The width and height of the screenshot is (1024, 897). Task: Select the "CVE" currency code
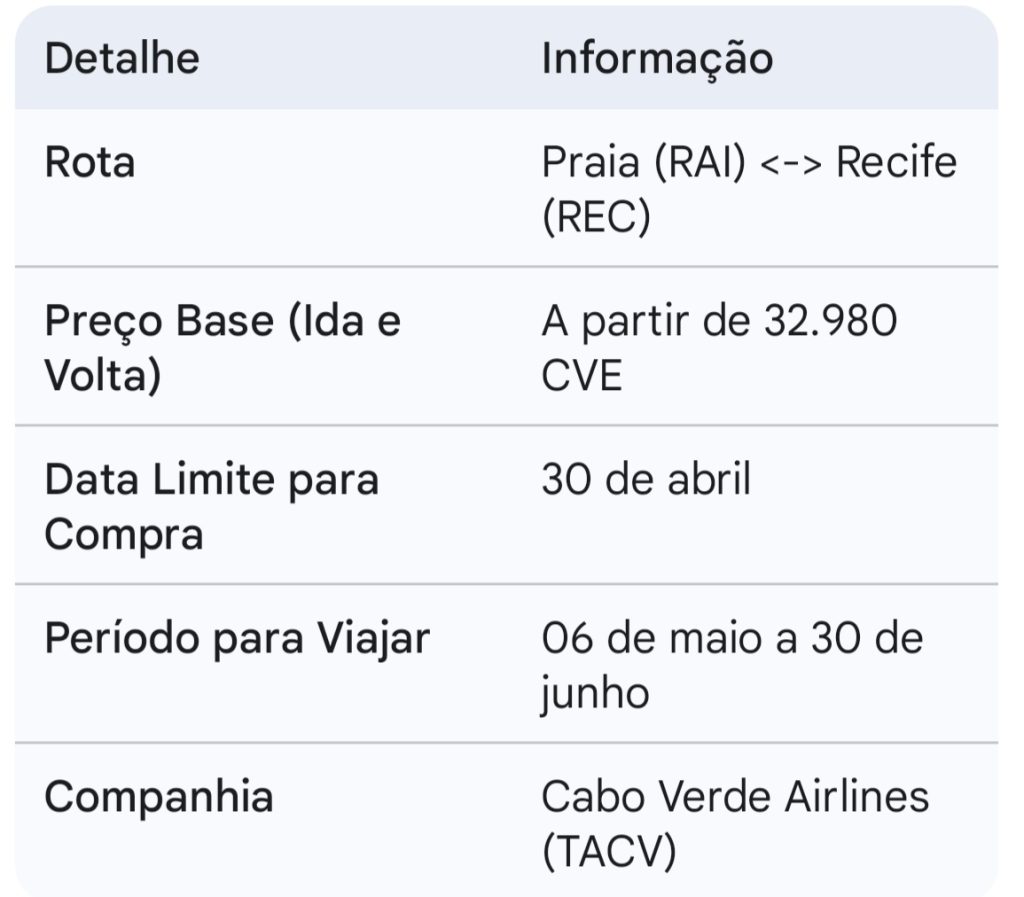tap(582, 377)
